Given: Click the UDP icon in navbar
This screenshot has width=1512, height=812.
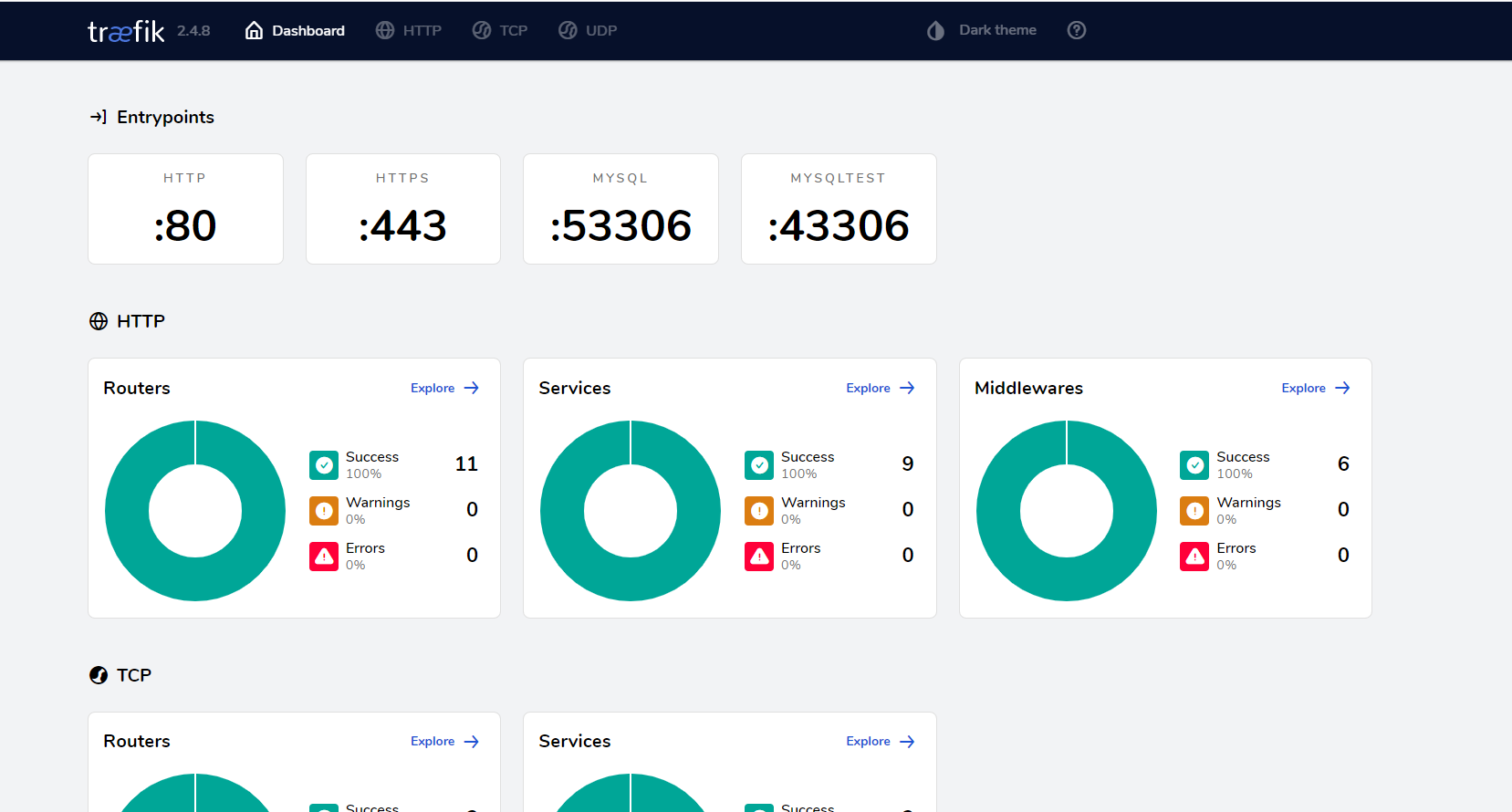Looking at the screenshot, I should (568, 30).
